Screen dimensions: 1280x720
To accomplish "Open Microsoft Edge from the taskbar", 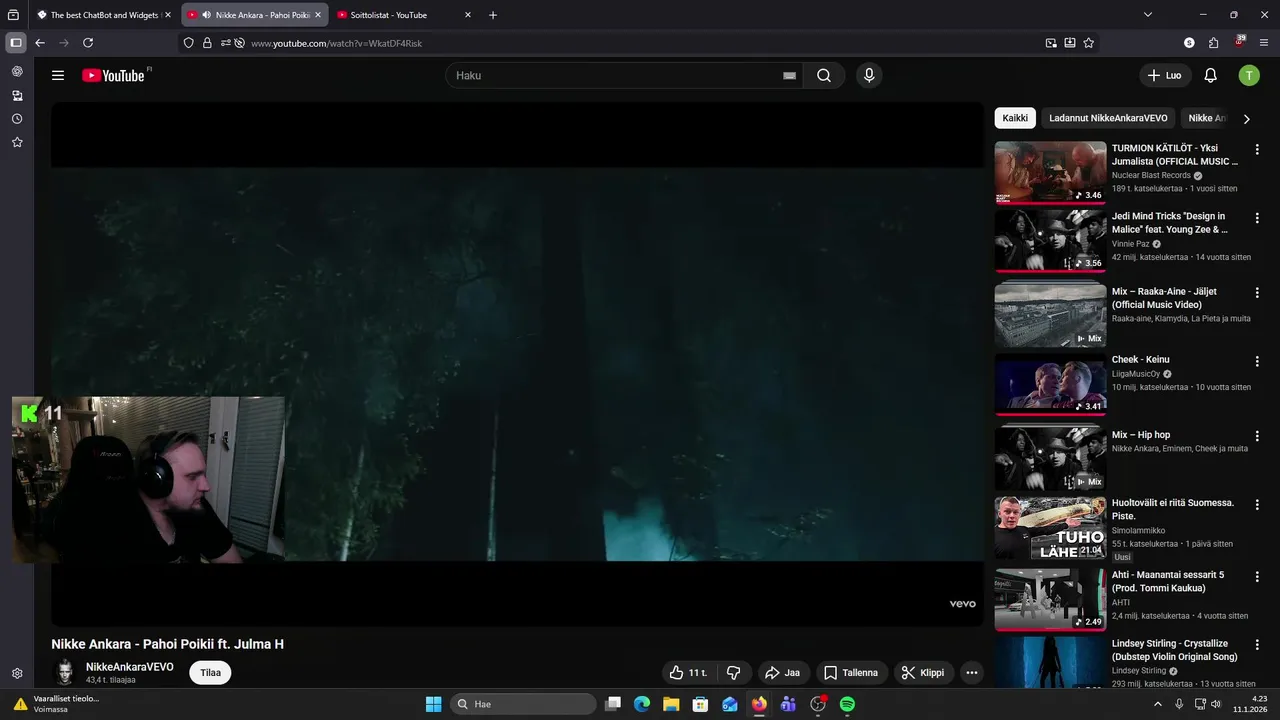I will [x=642, y=704].
